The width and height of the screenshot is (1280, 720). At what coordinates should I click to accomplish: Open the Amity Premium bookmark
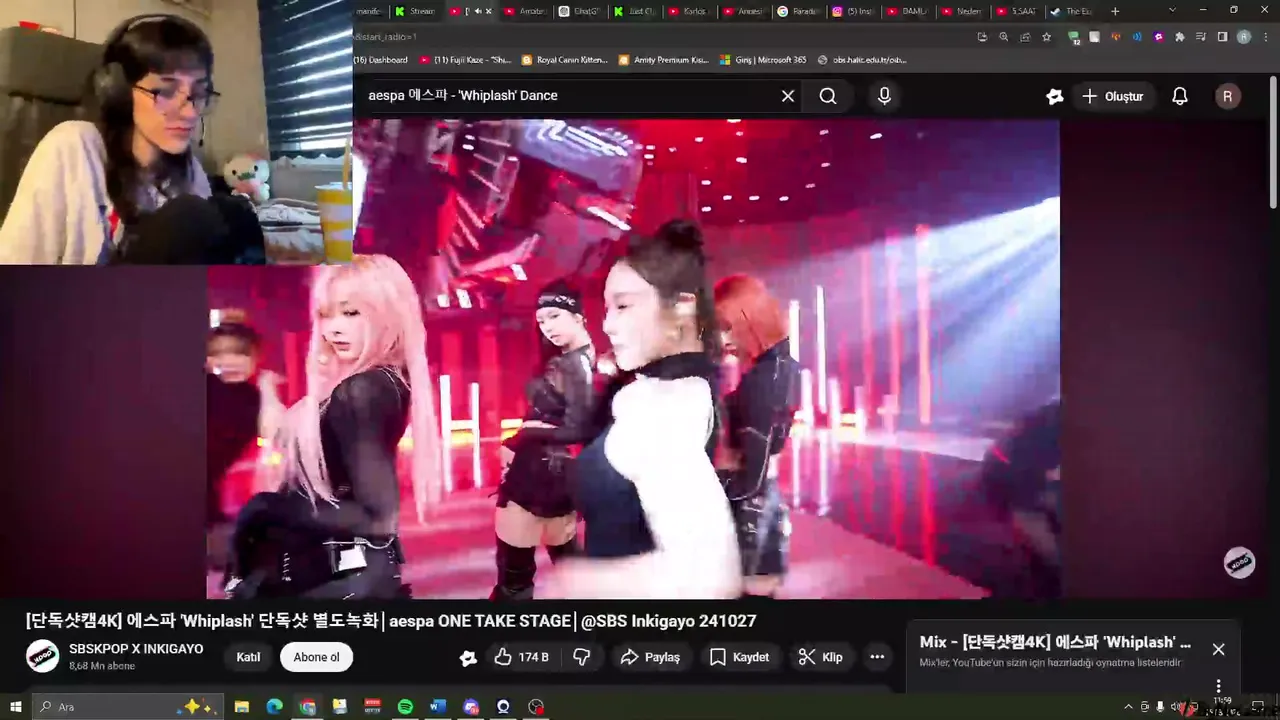coord(664,60)
